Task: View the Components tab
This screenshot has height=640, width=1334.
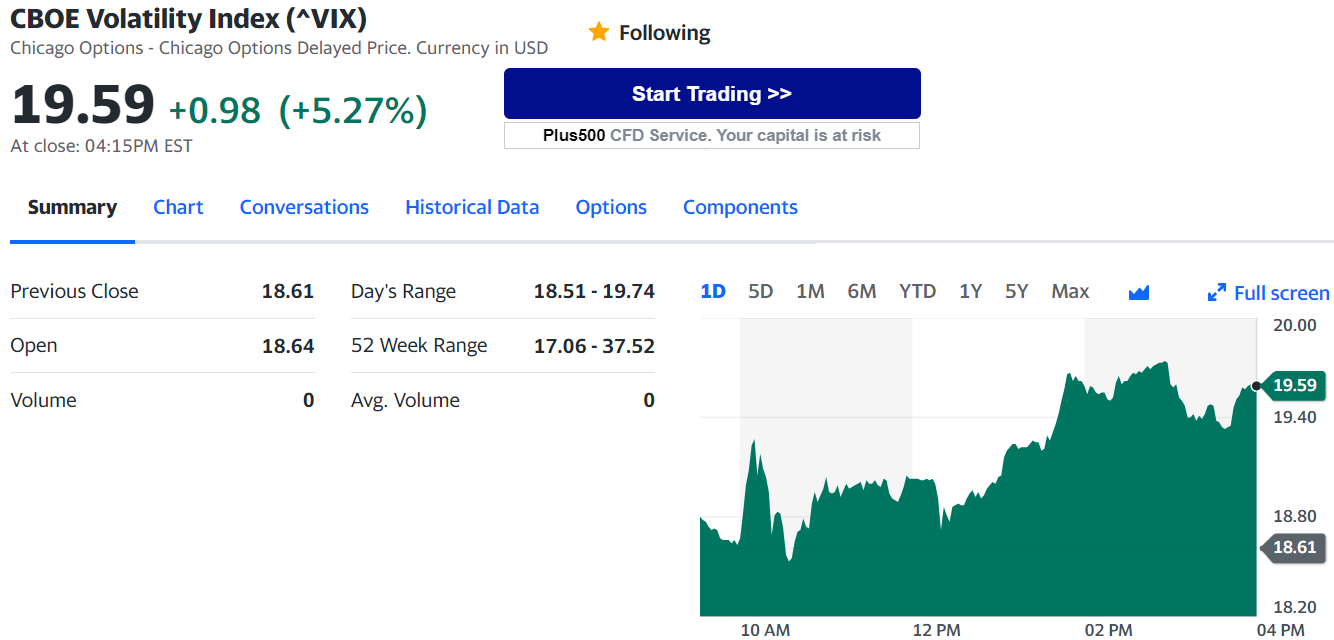Action: (740, 207)
